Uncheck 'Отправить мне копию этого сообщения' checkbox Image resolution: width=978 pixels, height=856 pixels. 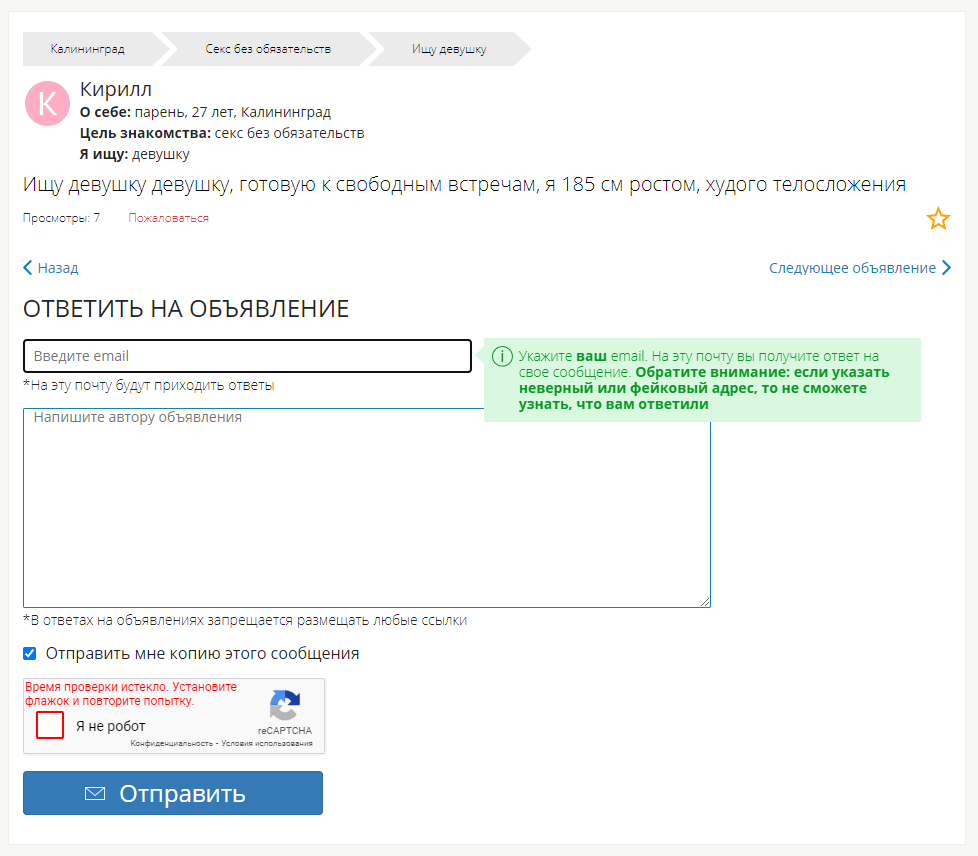30,654
